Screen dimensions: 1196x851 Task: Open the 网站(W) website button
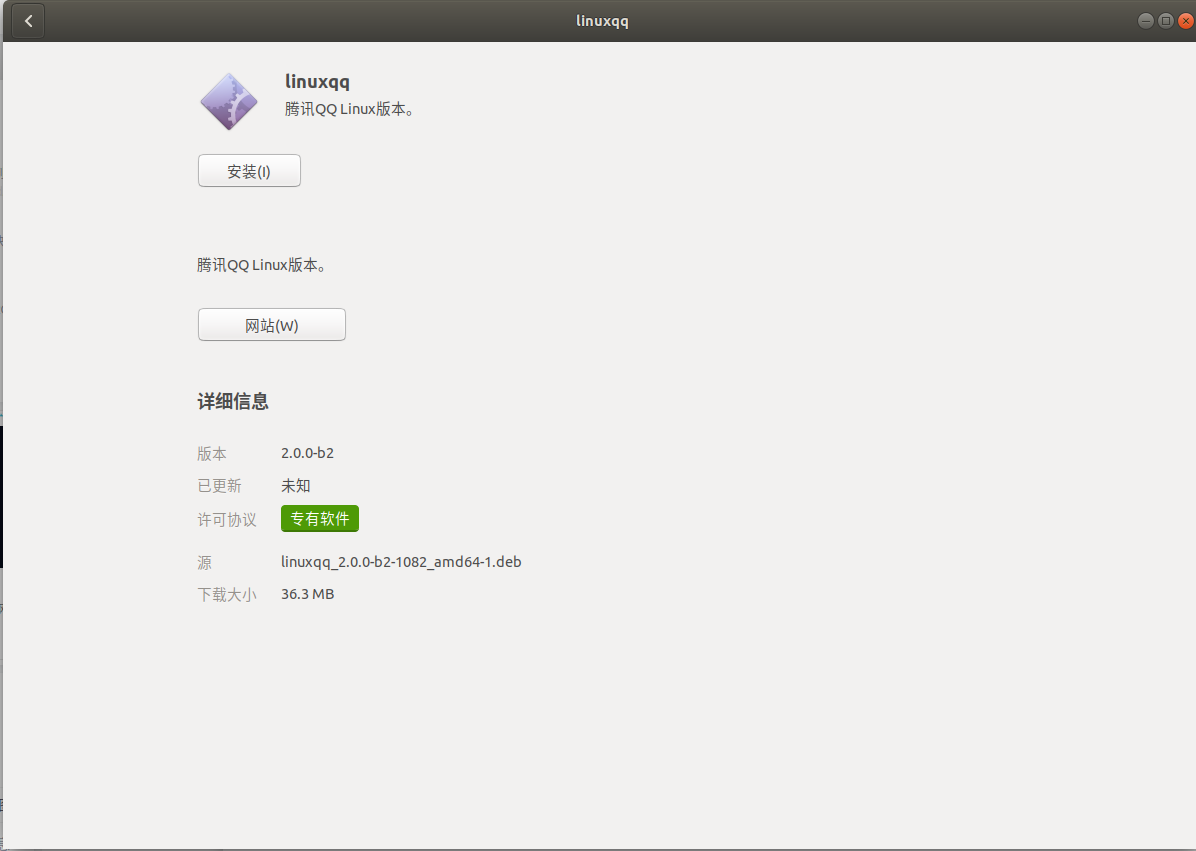click(272, 325)
